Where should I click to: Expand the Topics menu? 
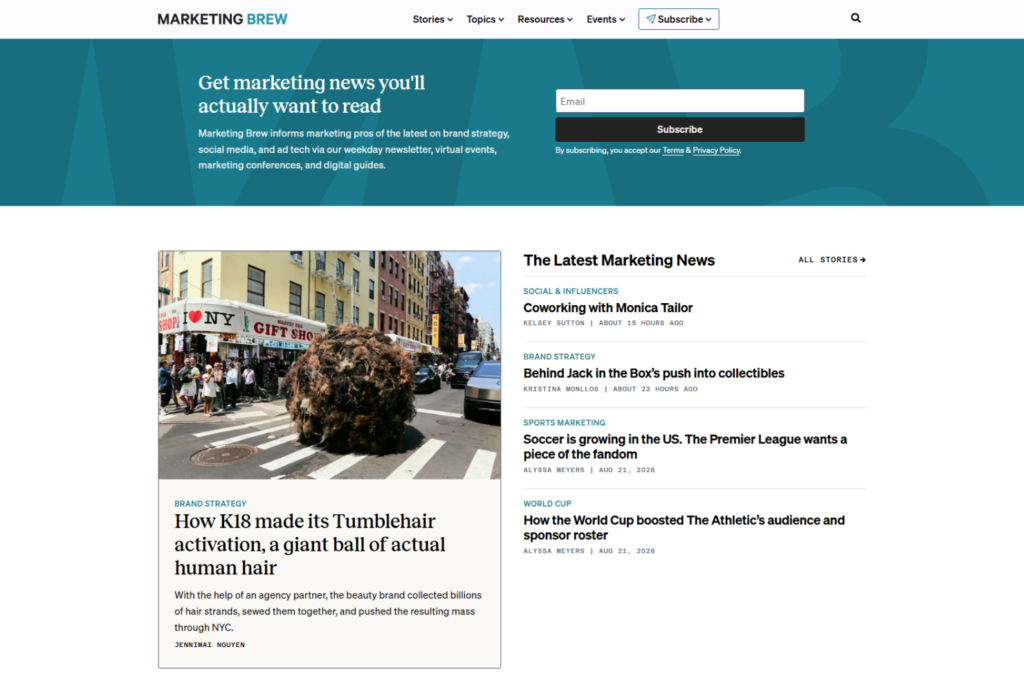click(485, 19)
